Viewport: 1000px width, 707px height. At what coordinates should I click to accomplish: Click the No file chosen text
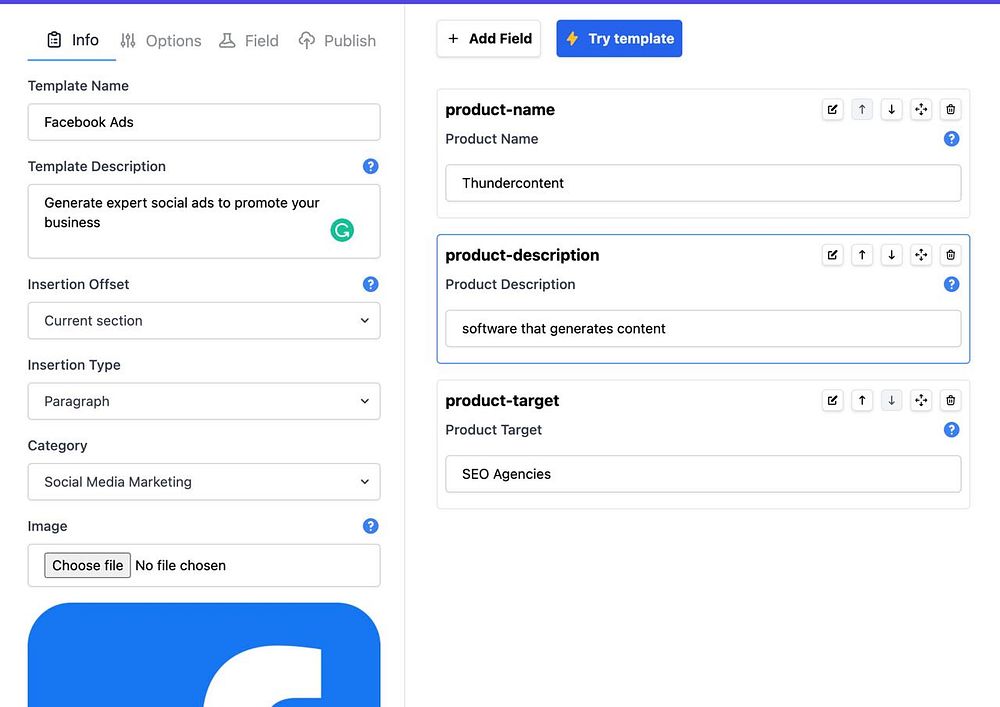point(180,565)
